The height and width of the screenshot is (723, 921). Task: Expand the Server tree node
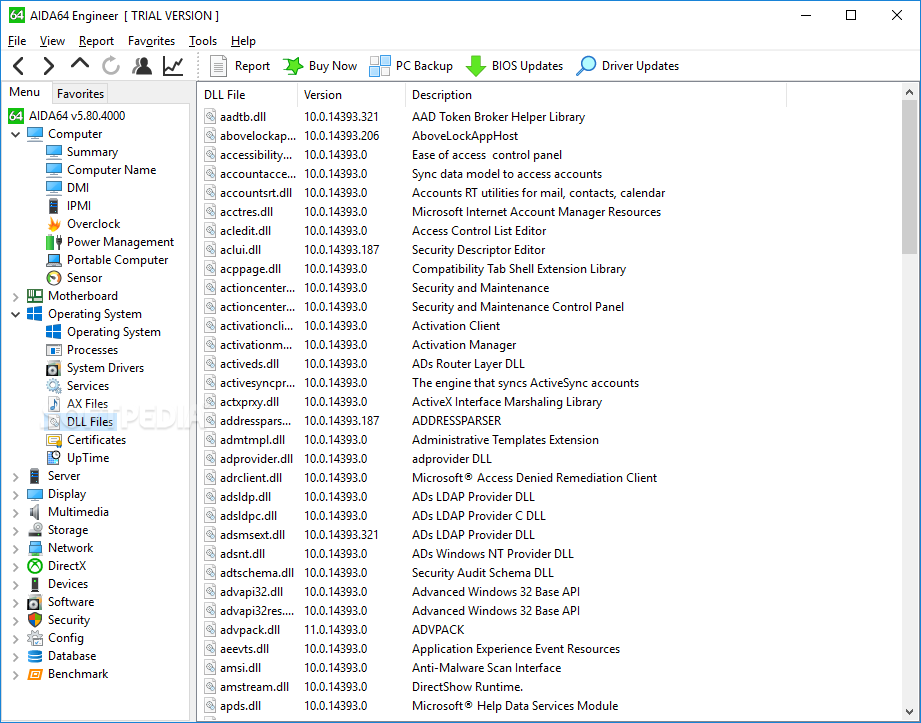(x=15, y=477)
